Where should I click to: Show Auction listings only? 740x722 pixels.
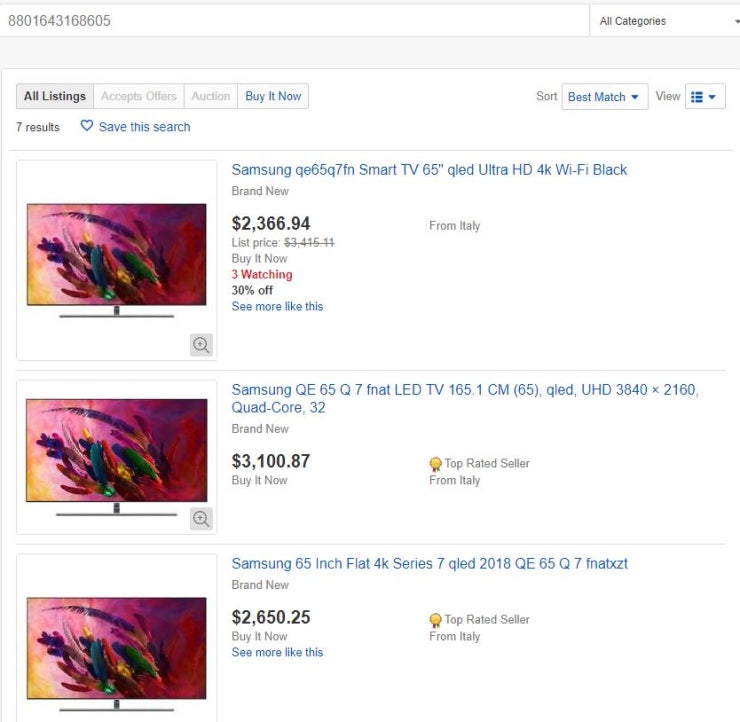coord(211,96)
